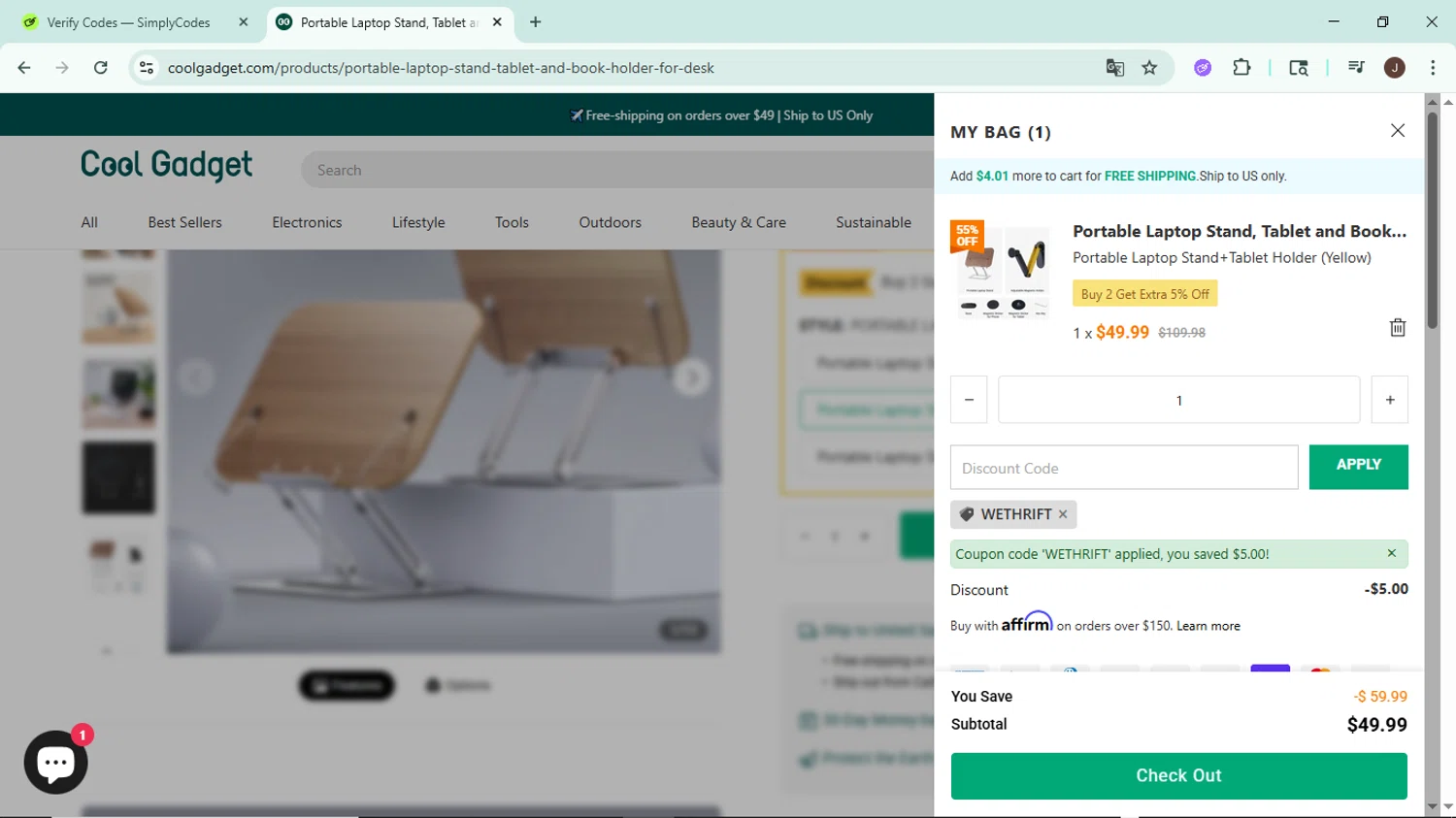Close the Portable Laptop Stand browser tab
The image size is (1456, 818).
click(497, 22)
